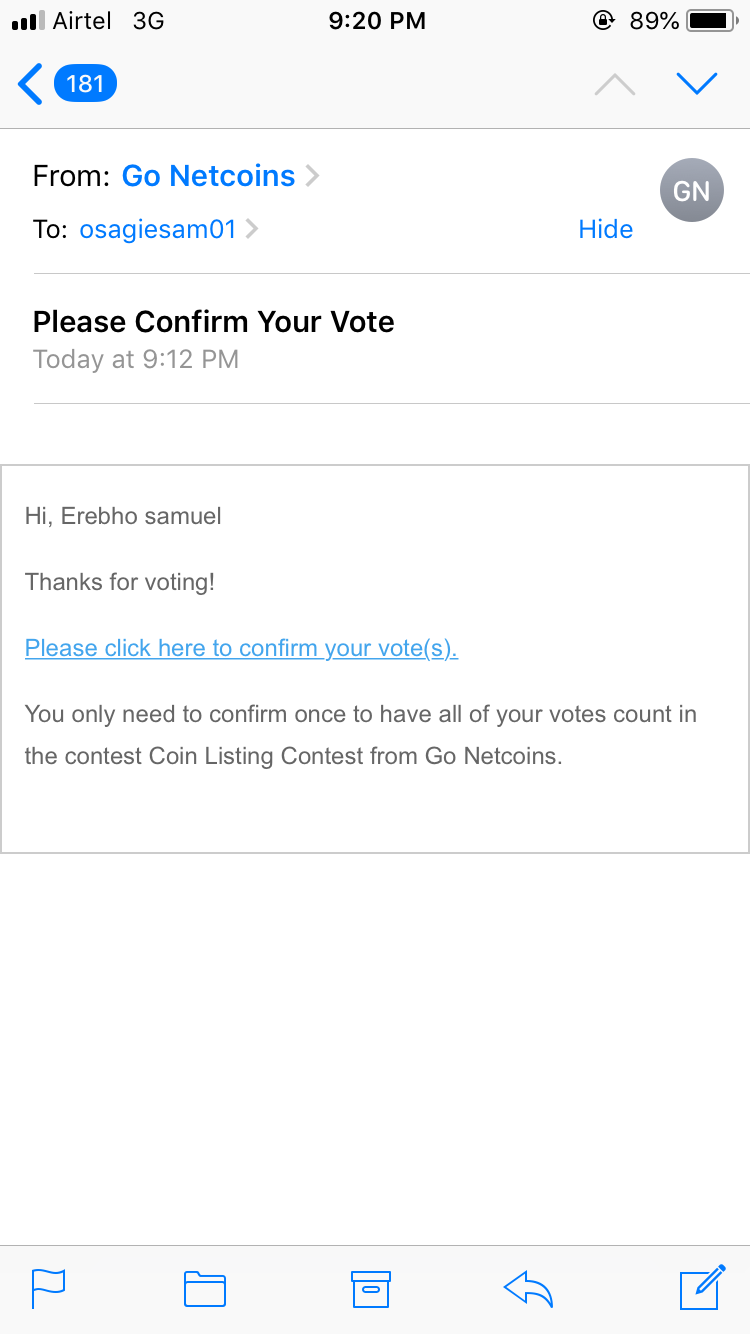
Task: Go back to the mailbox list
Action: click(x=31, y=84)
